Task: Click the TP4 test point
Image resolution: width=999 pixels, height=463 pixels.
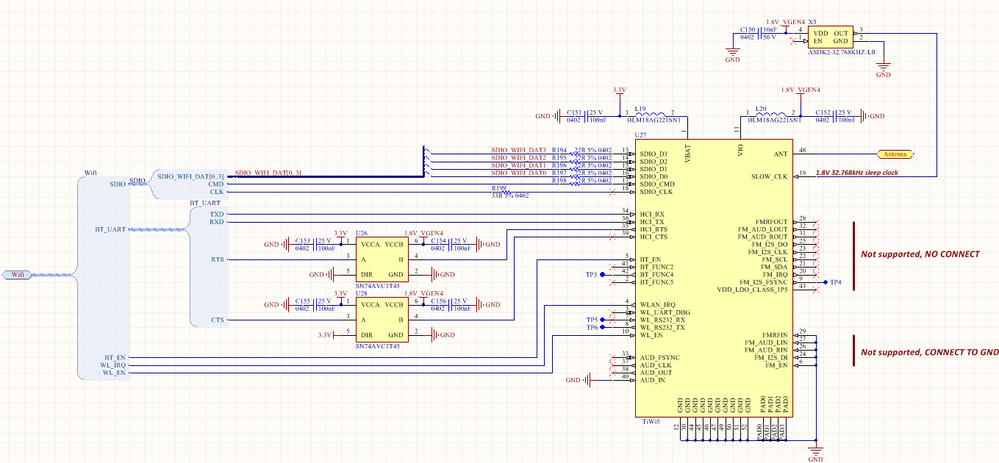Action: tap(829, 281)
